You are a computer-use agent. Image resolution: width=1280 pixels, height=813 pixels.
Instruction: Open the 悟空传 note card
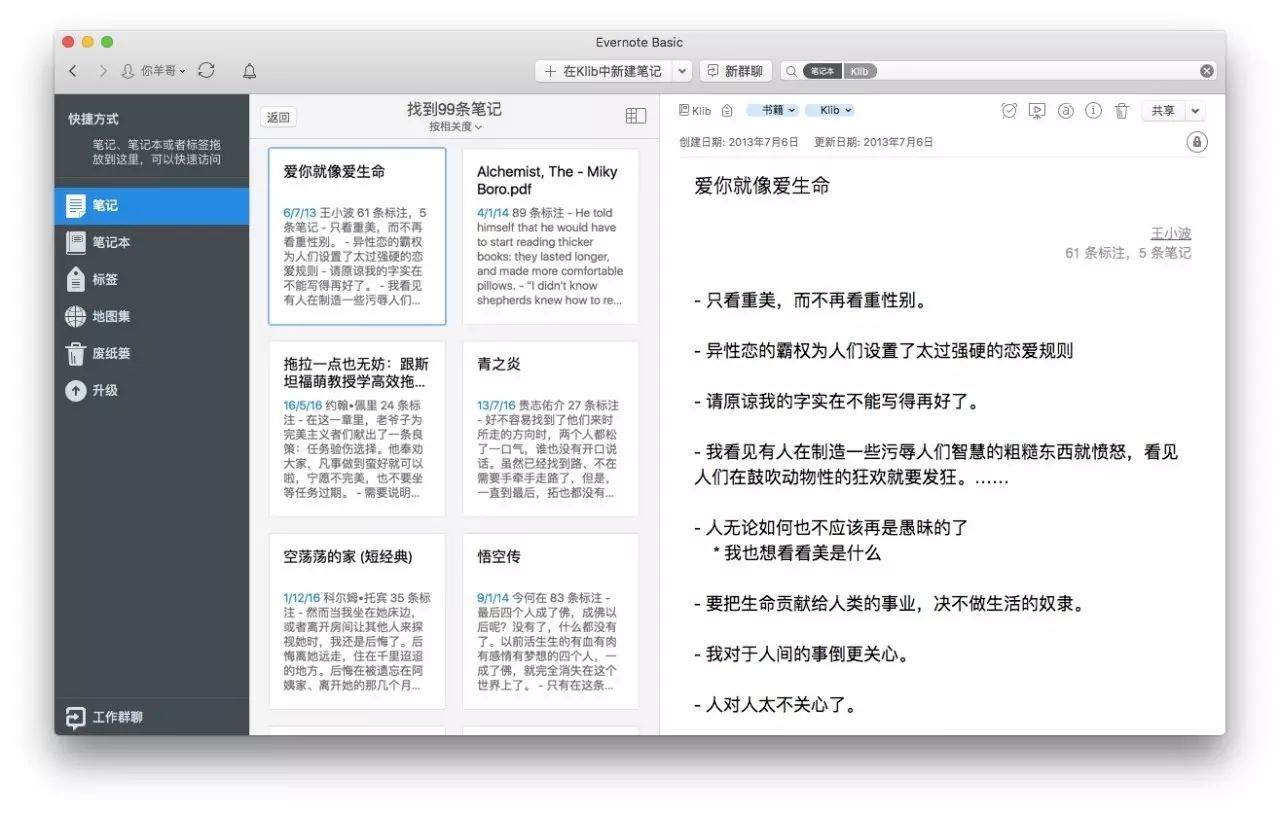[550, 620]
